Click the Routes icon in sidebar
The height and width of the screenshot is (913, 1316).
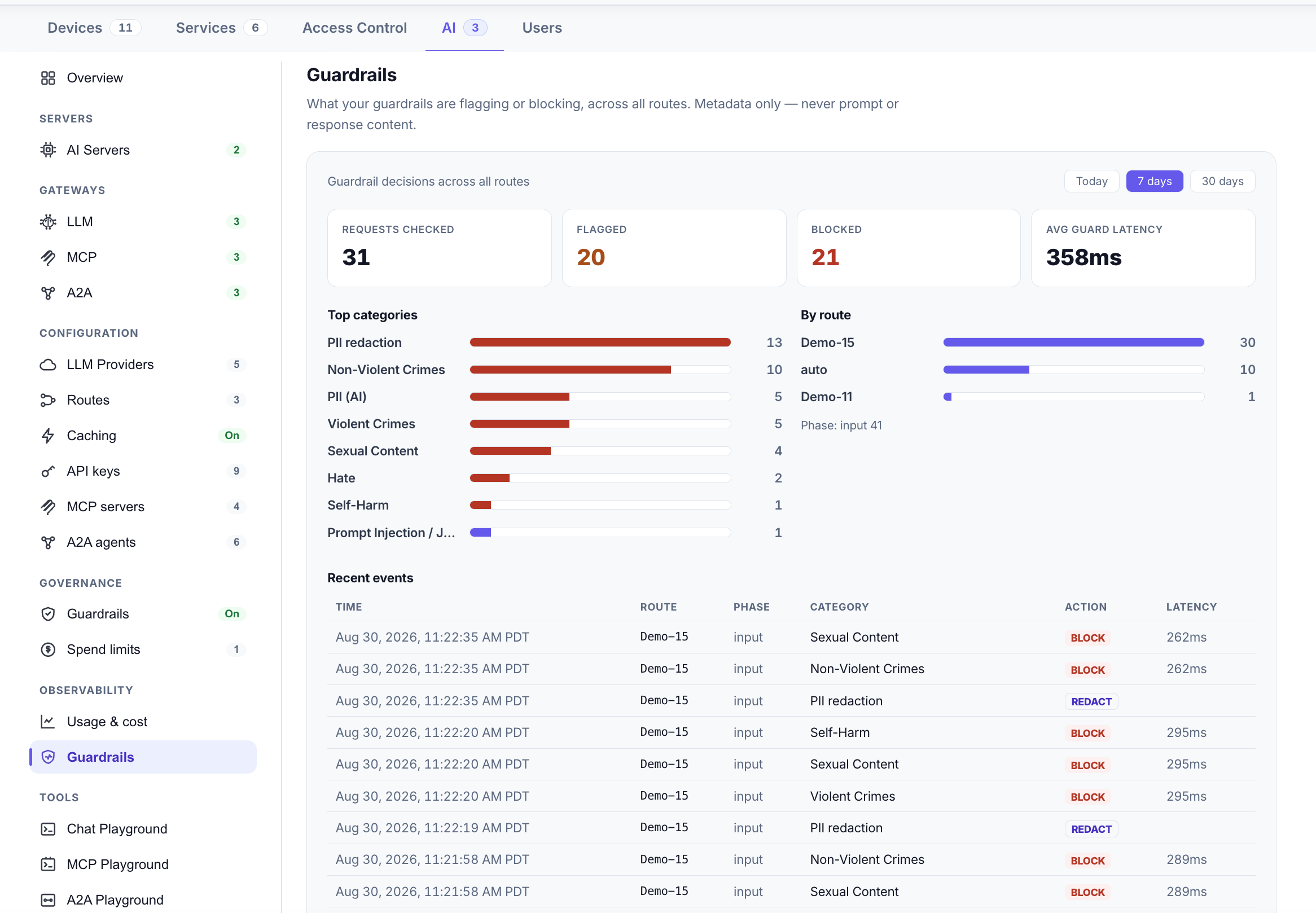click(48, 400)
